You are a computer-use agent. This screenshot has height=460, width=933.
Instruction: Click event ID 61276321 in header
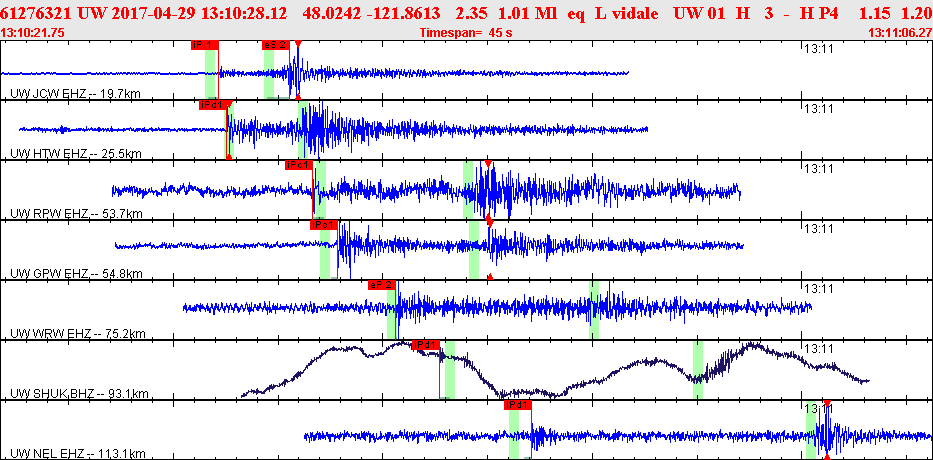click(x=37, y=13)
